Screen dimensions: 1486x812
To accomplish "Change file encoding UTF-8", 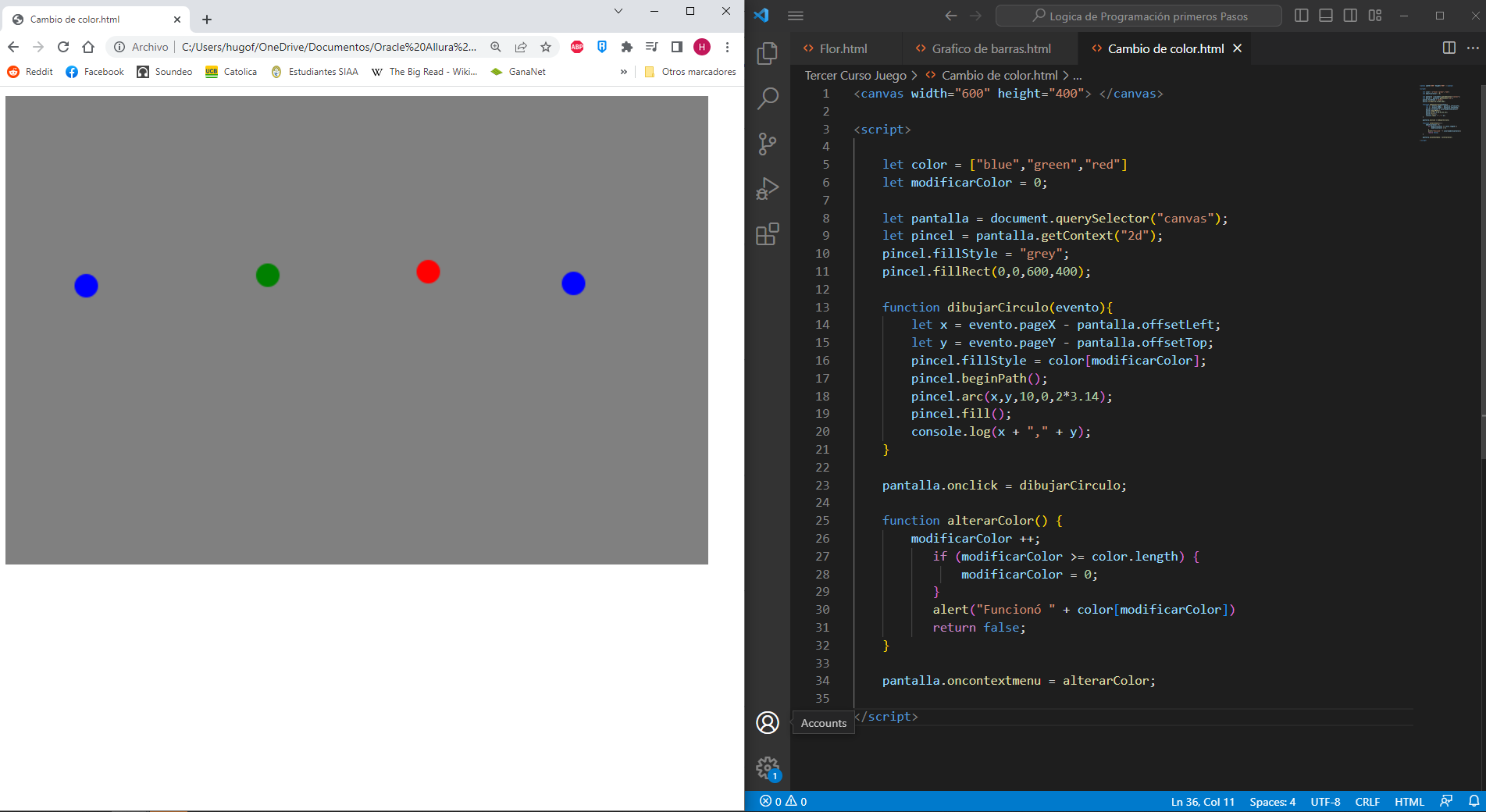I will pyautogui.click(x=1325, y=801).
